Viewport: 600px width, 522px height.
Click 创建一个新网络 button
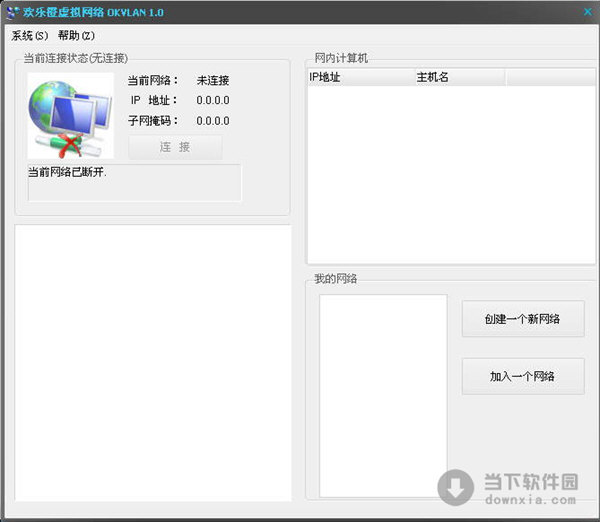point(522,319)
